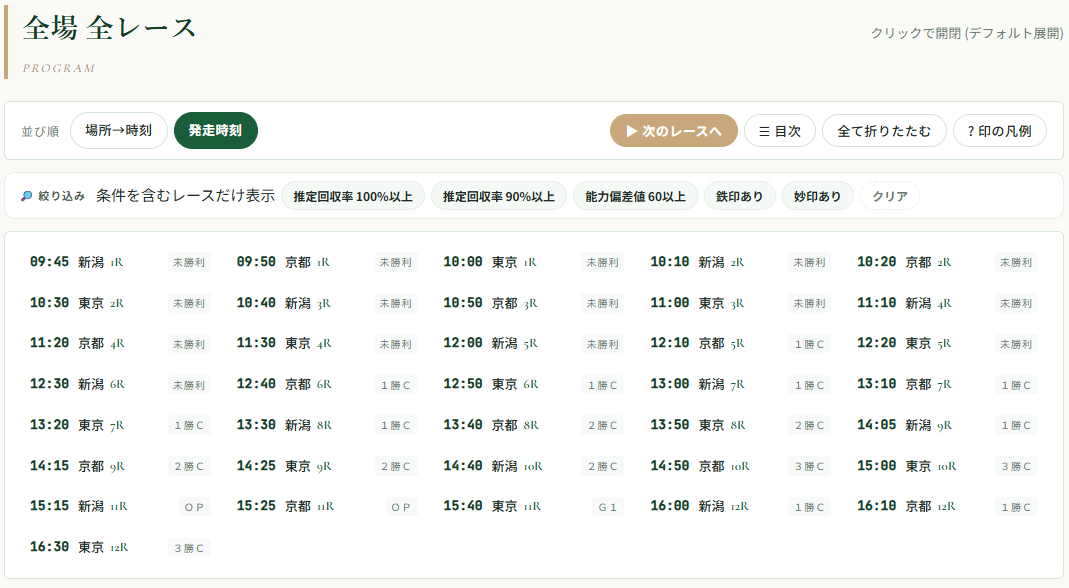Open 16:00 新潟 12R race
1069x588 pixels.
point(740,506)
